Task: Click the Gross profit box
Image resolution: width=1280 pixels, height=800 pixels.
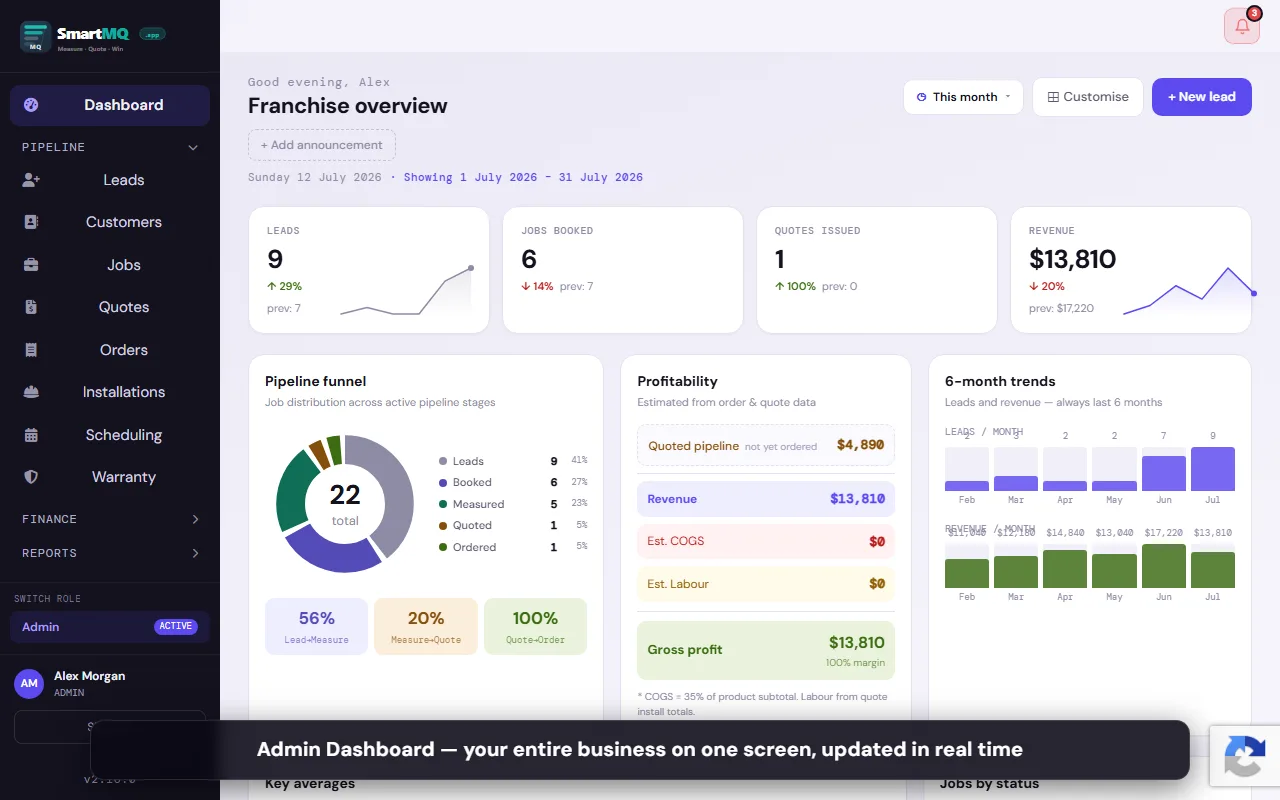Action: coord(766,650)
